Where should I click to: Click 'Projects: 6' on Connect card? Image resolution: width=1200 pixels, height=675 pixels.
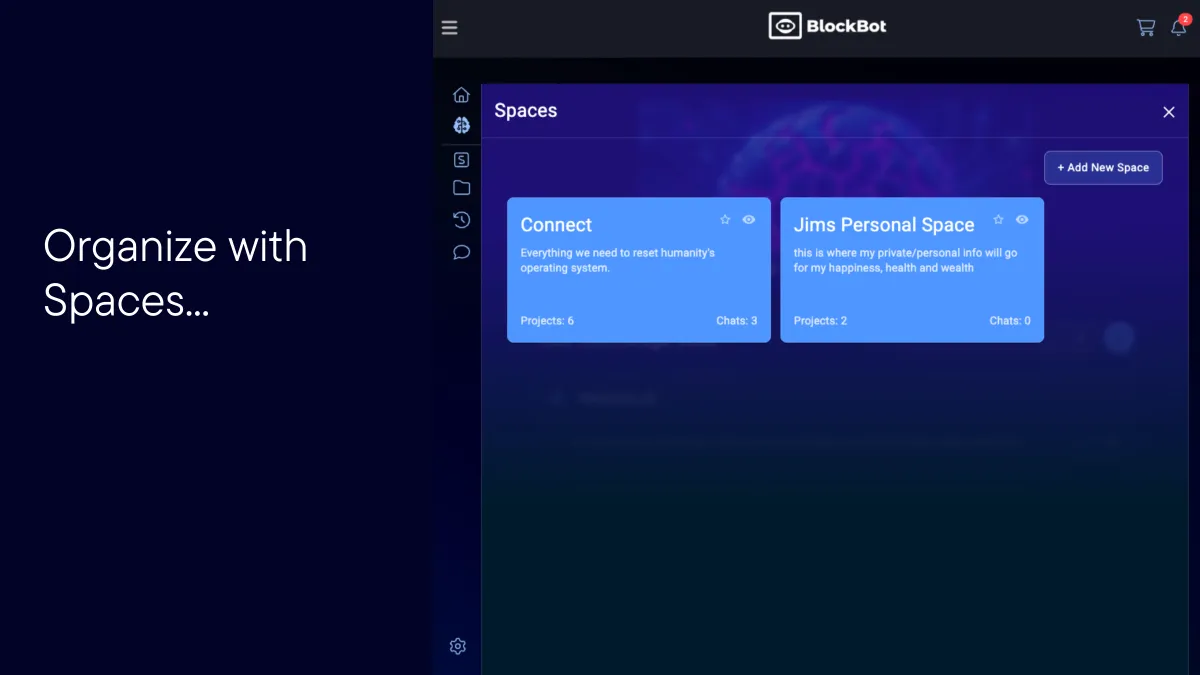[x=547, y=321]
